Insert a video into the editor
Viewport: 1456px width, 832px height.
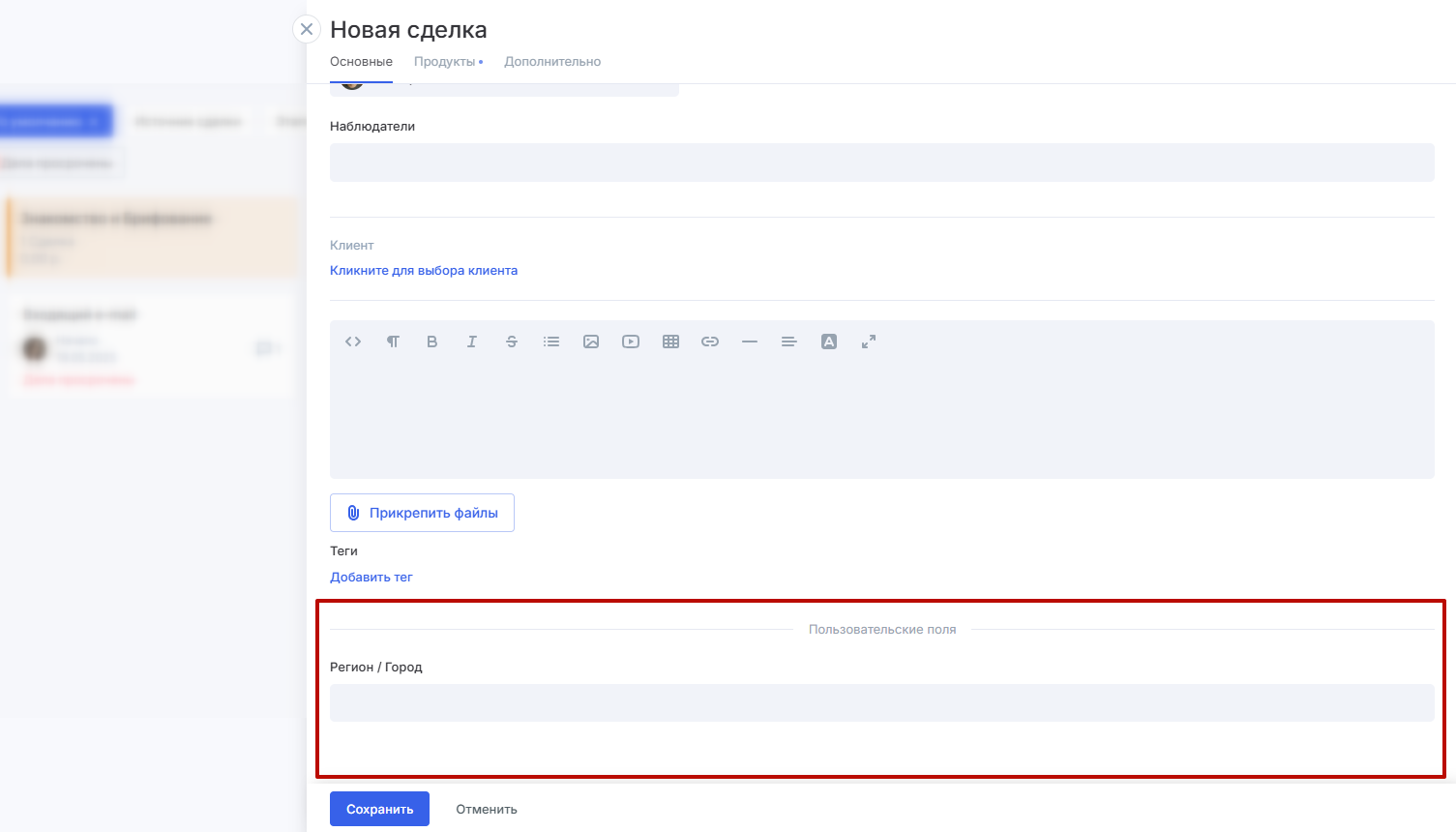coord(631,342)
